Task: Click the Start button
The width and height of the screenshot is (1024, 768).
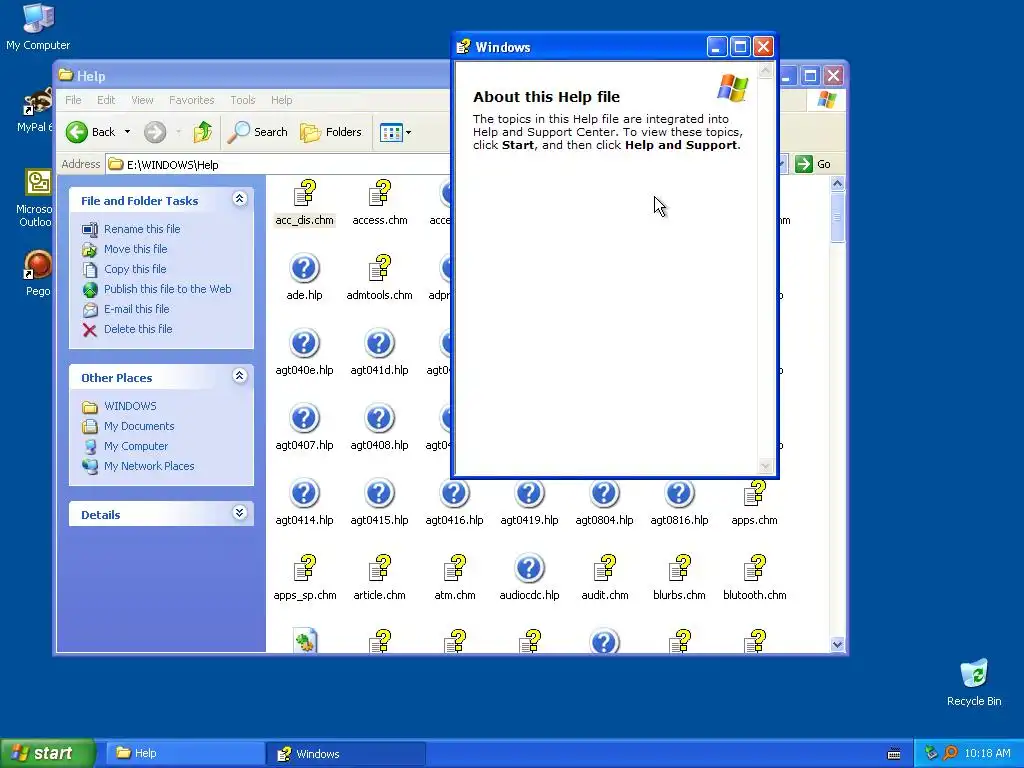Action: [48, 753]
